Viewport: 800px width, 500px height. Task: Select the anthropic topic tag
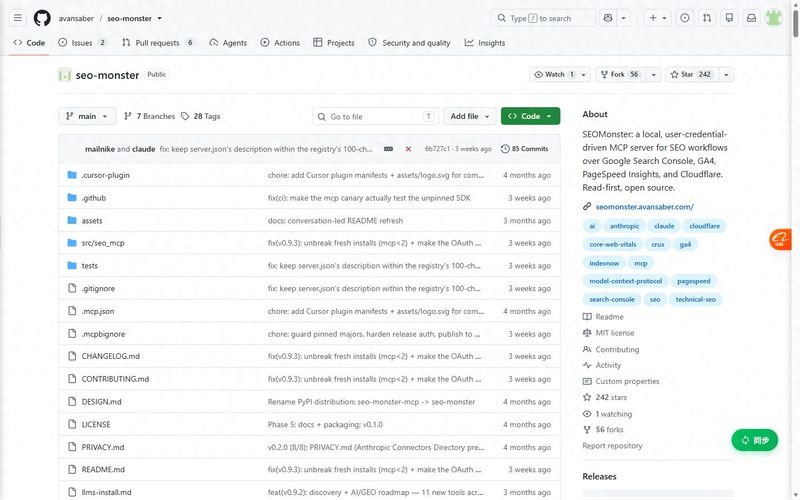point(624,226)
